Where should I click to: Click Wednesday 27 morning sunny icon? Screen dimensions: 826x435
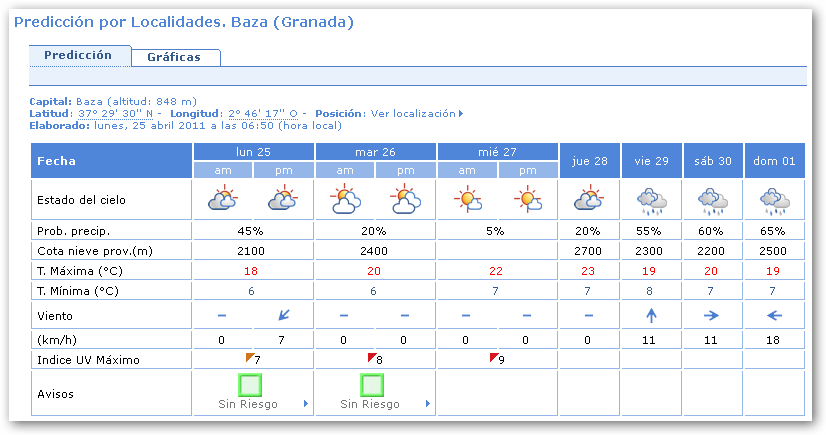pyautogui.click(x=467, y=200)
